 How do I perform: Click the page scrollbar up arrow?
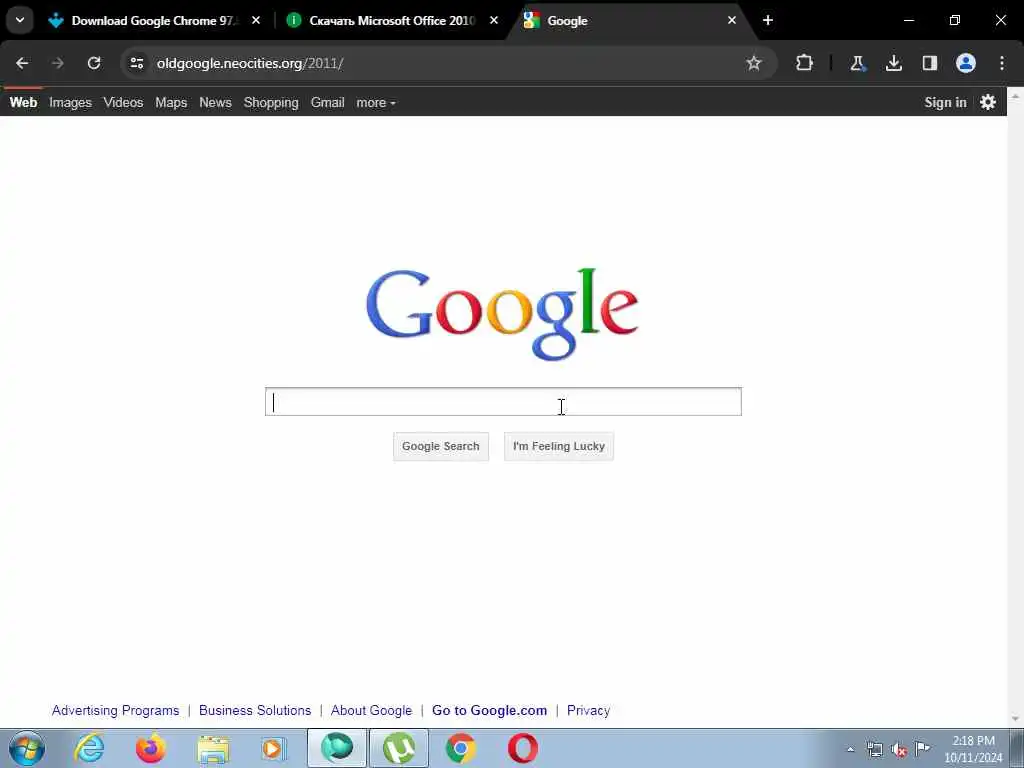tap(1016, 95)
